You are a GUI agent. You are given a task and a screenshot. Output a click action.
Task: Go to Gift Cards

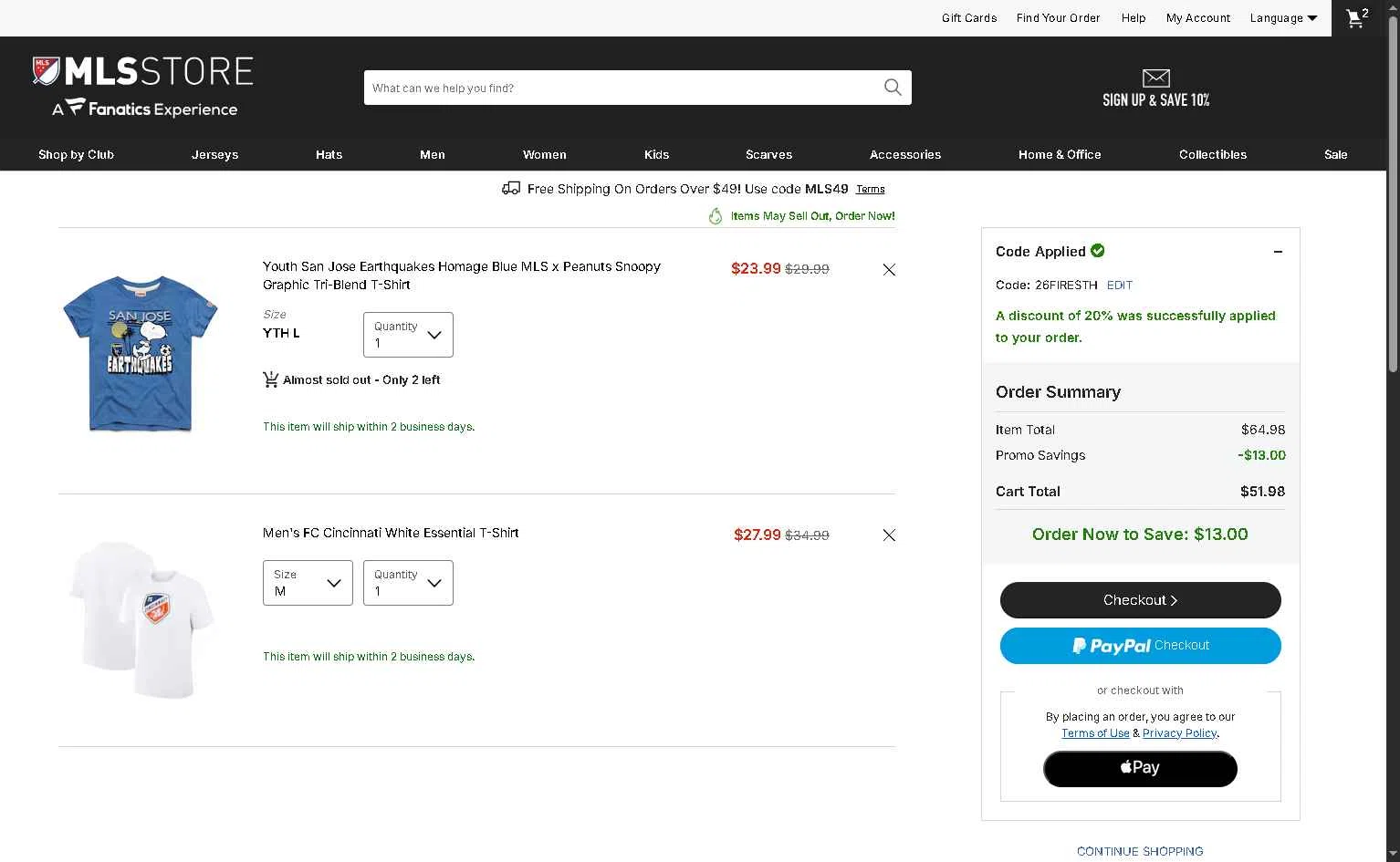pos(969,18)
